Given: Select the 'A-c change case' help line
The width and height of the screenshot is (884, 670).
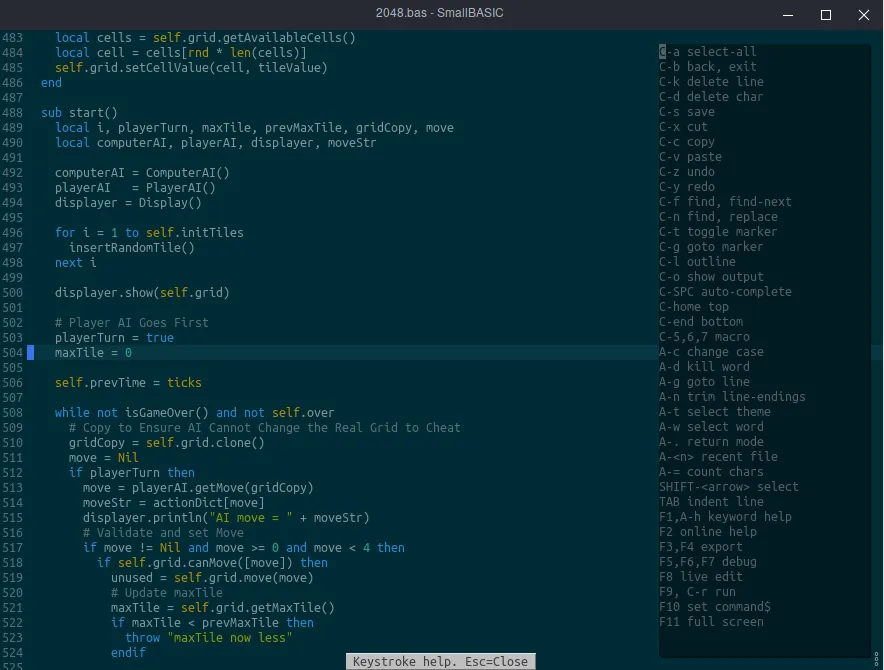Looking at the screenshot, I should (711, 352).
